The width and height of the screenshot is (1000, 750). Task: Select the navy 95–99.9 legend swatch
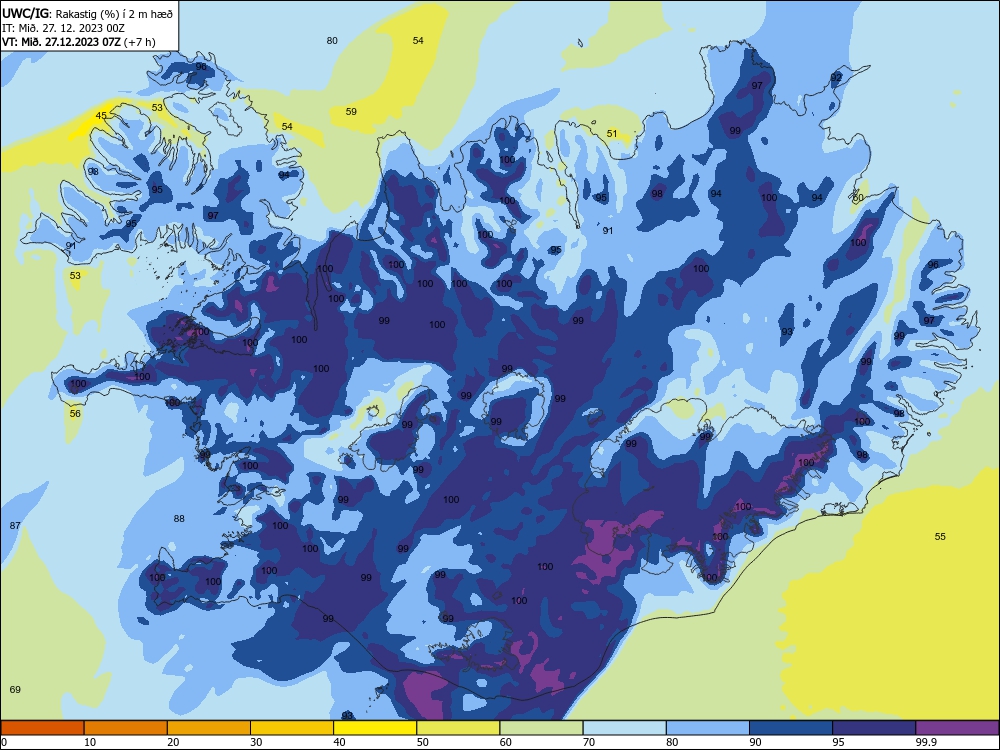(x=874, y=728)
